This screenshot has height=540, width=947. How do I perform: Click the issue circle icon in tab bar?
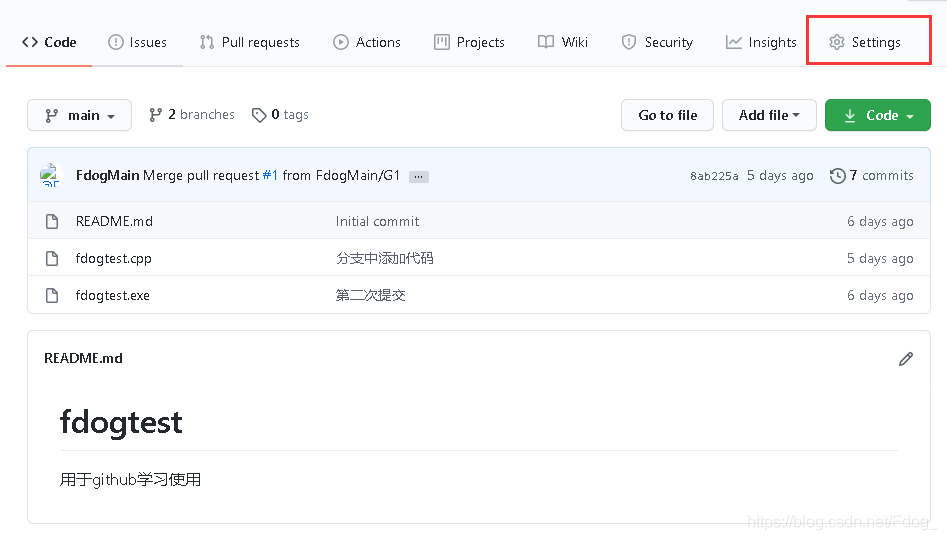point(115,42)
